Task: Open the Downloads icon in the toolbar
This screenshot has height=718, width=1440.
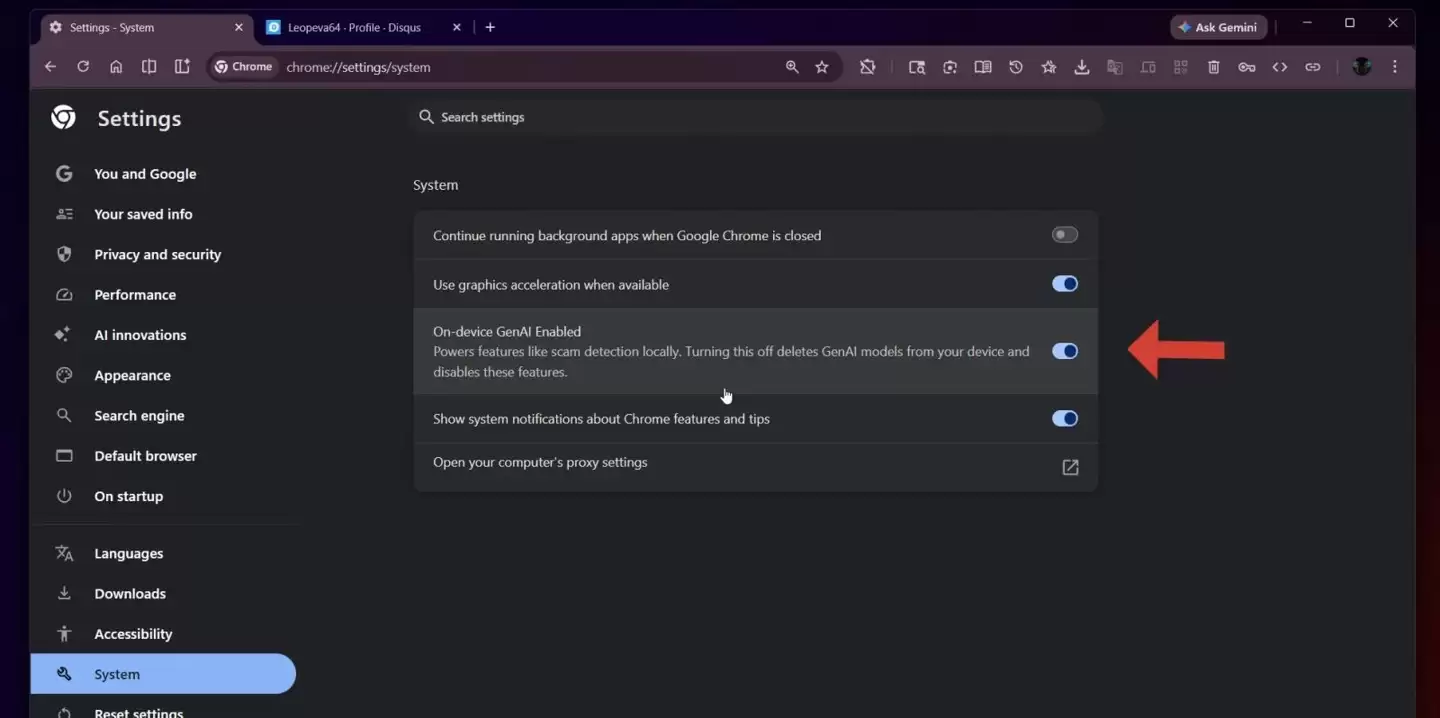Action: click(x=1081, y=66)
